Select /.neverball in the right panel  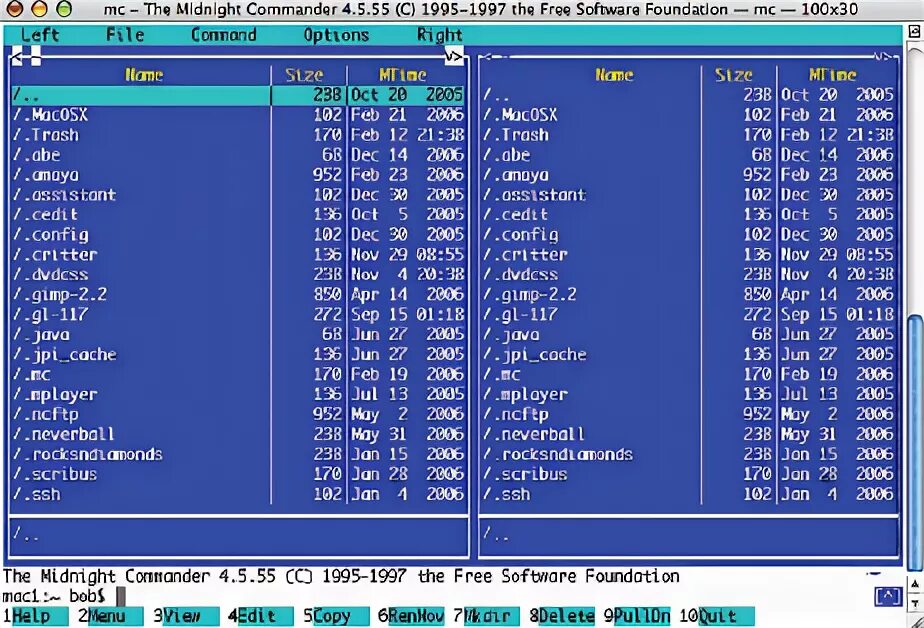pos(688,434)
